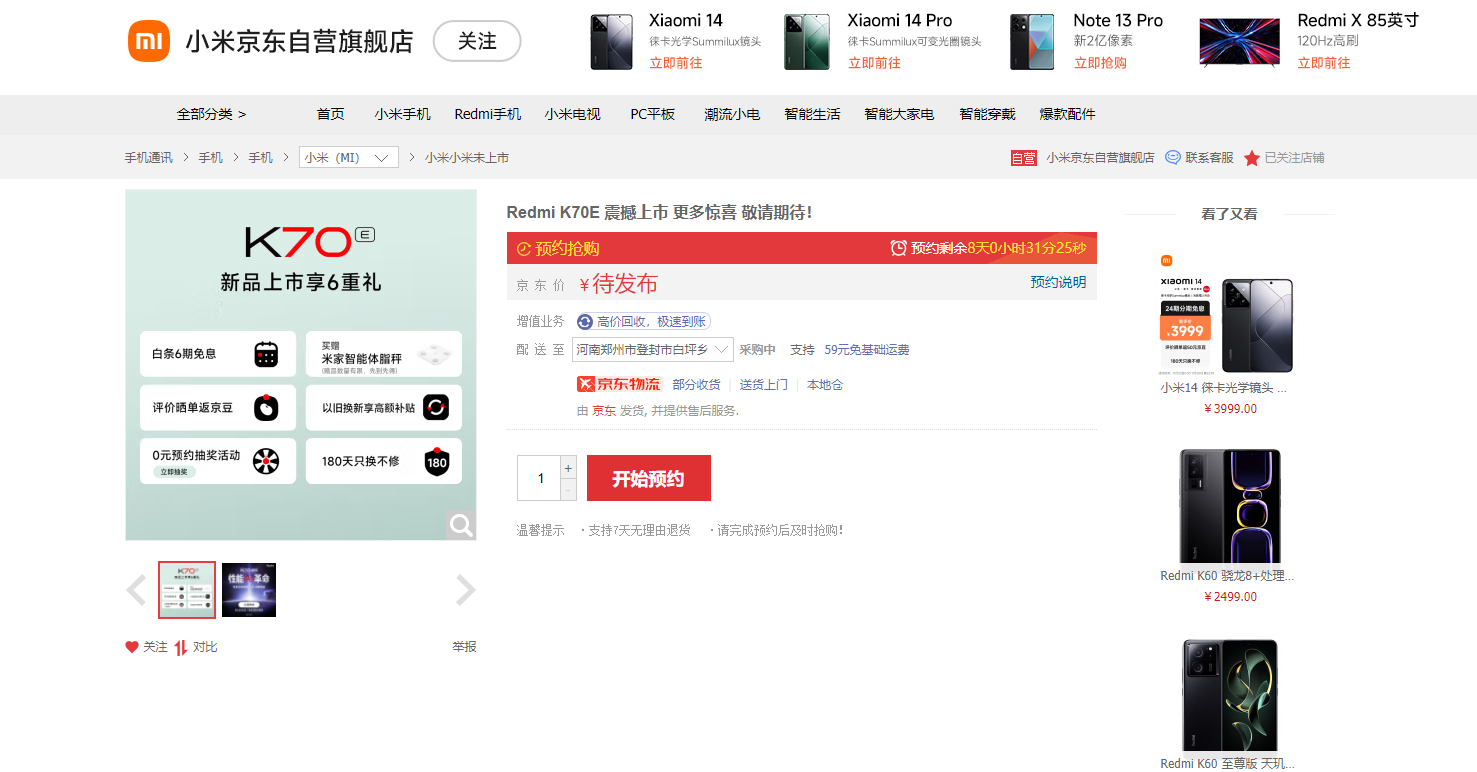
Task: Open Redmi K60 至尊版 product image
Action: coord(1229,694)
